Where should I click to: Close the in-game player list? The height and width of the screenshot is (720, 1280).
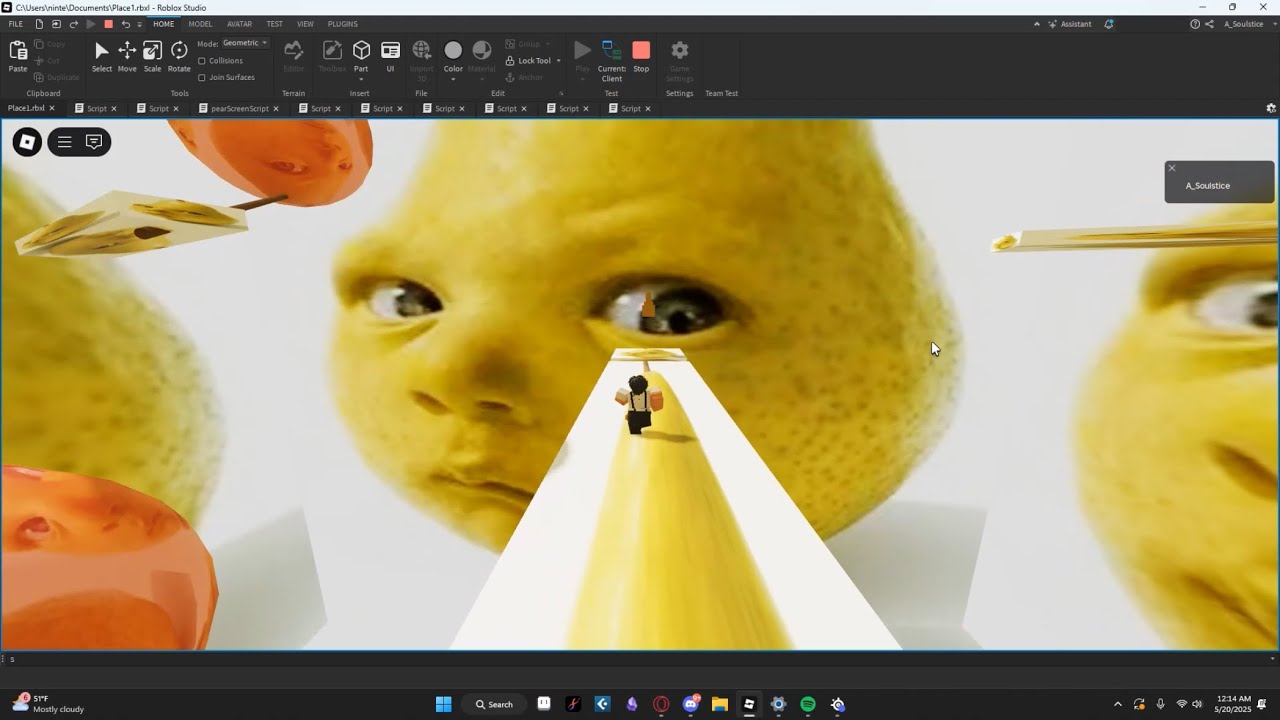pyautogui.click(x=1172, y=168)
